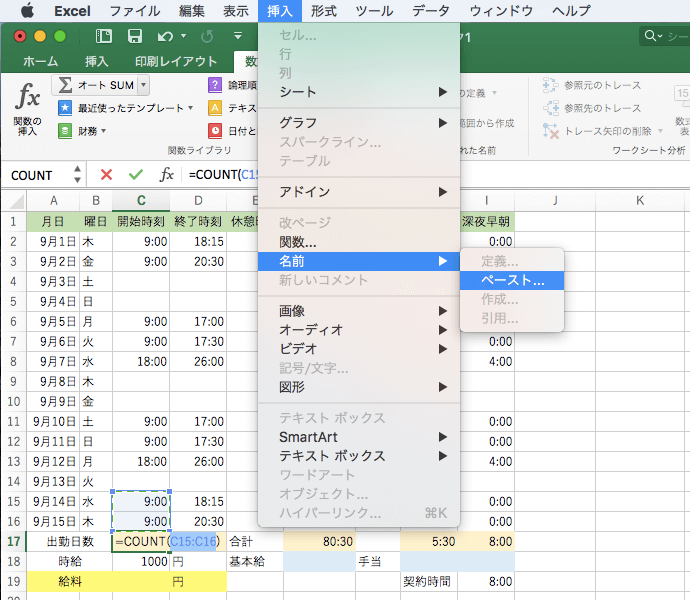Click the Select All corner triangle
Screen dimensions: 690x600
click(16, 202)
